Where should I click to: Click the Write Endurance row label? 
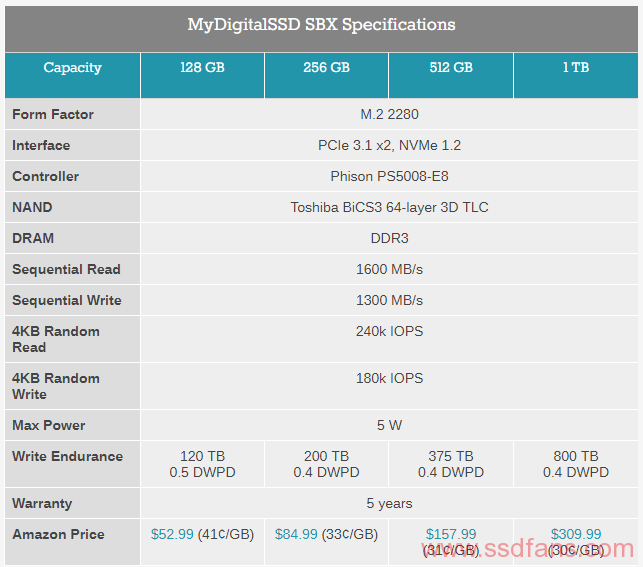pos(68,456)
